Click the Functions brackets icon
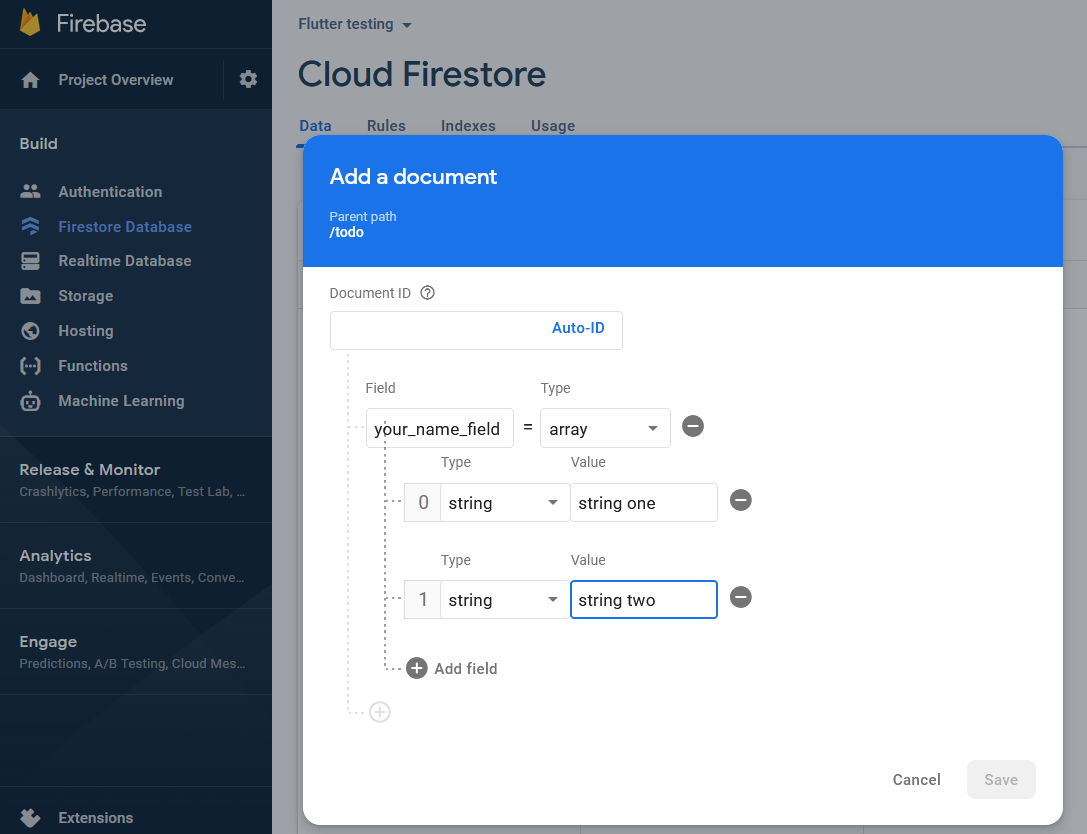1087x834 pixels. point(31,365)
